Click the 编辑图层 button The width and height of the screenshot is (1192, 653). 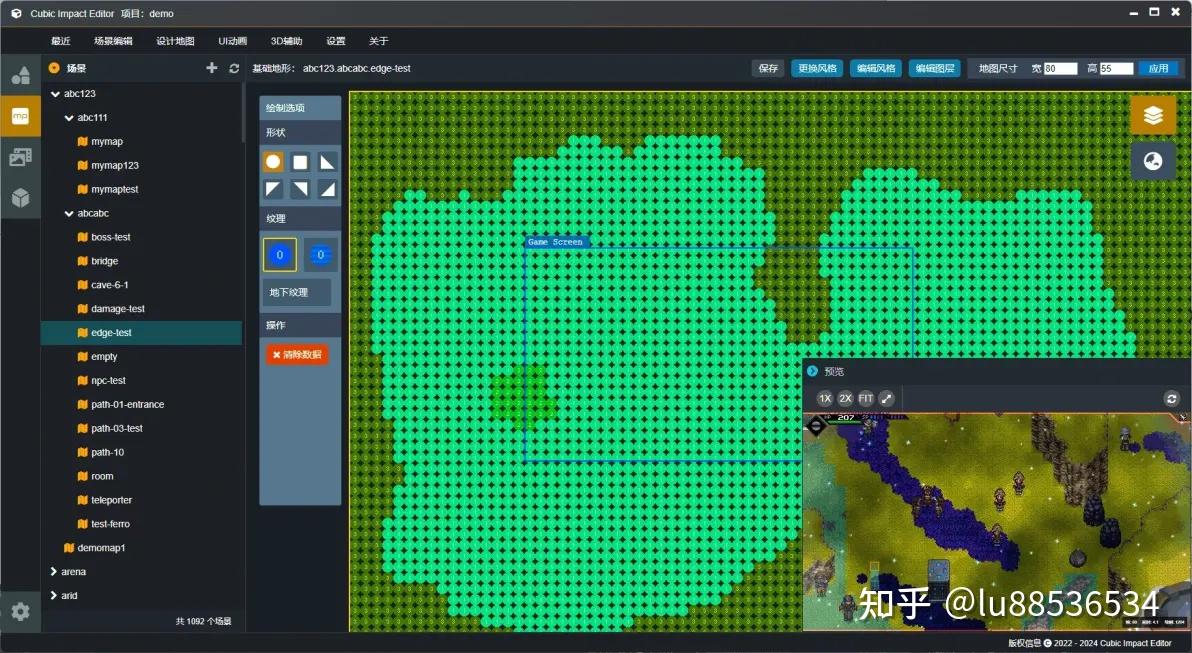click(x=935, y=68)
